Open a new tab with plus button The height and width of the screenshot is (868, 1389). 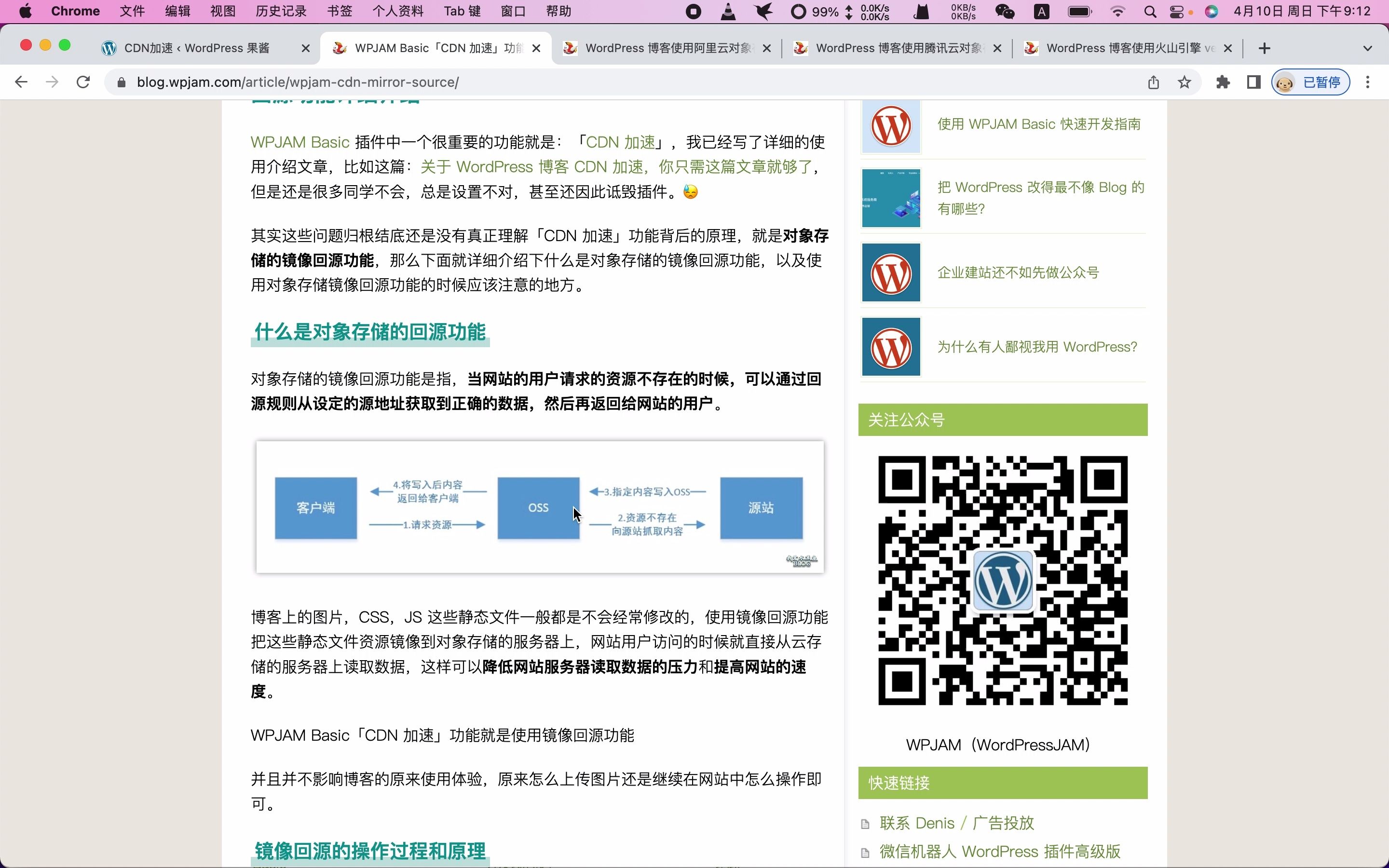click(x=1265, y=49)
